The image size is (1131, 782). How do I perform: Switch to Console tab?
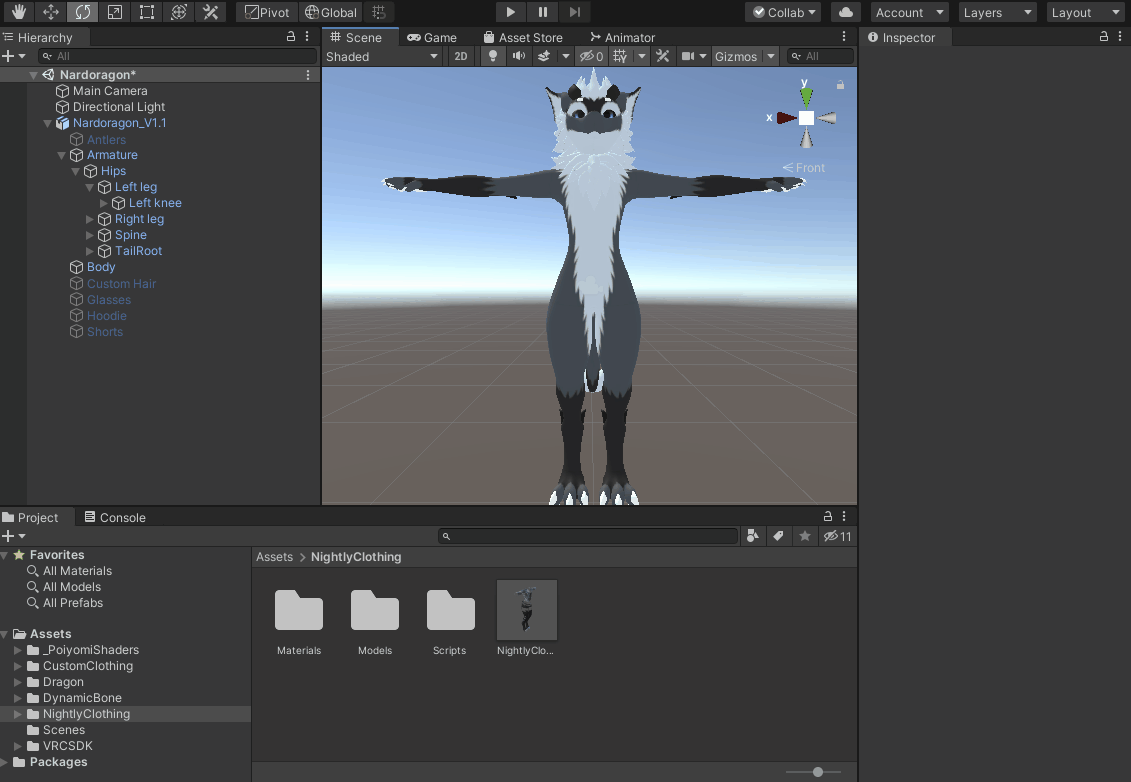[115, 517]
